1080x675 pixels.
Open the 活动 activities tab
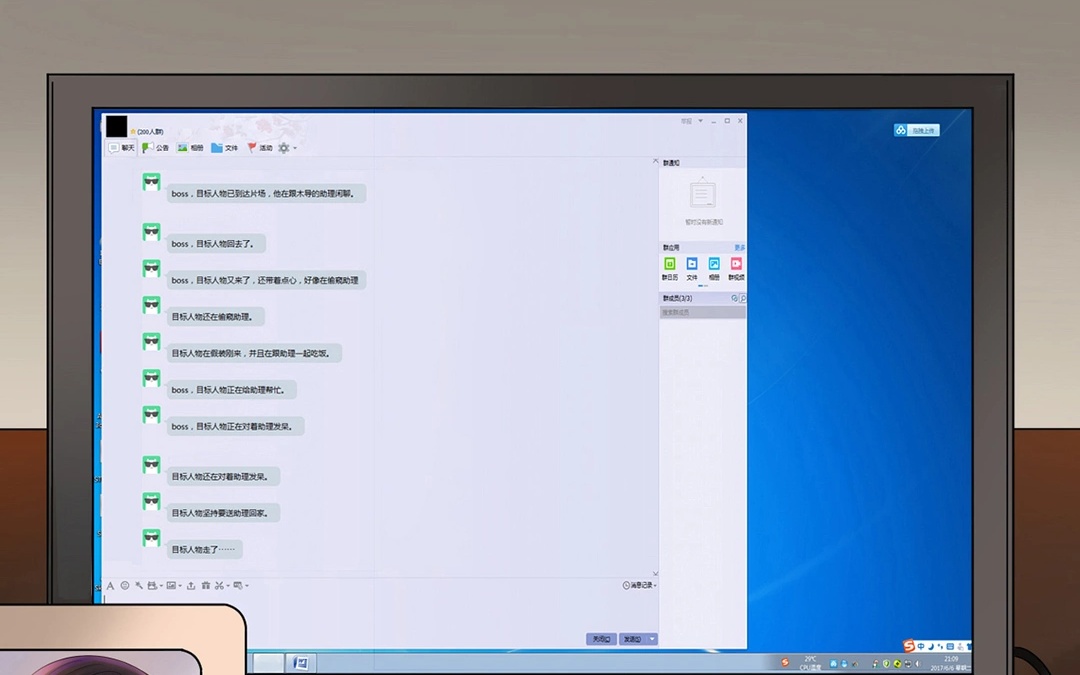click(260, 148)
